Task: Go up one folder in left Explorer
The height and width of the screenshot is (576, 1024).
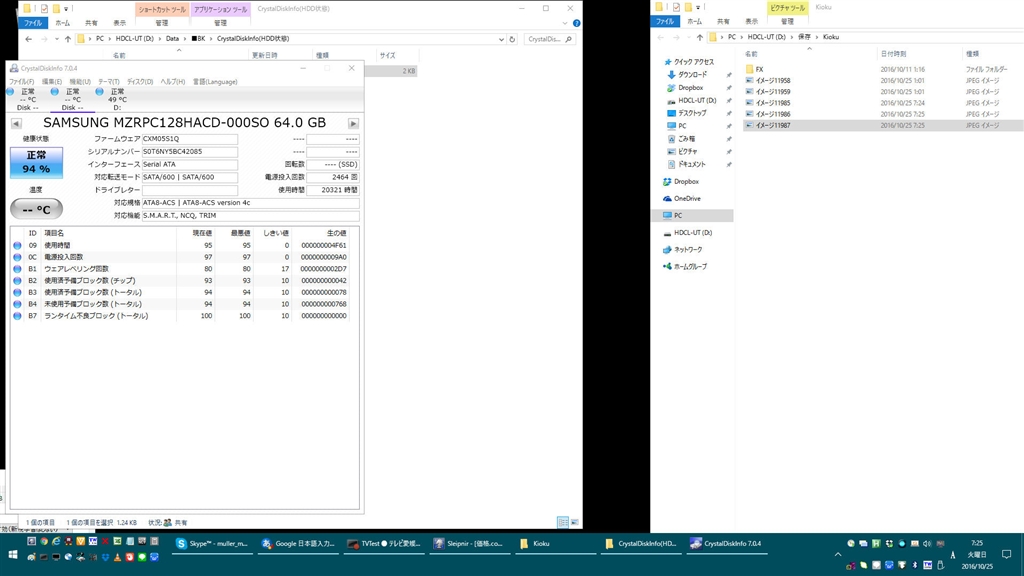Action: (x=68, y=39)
